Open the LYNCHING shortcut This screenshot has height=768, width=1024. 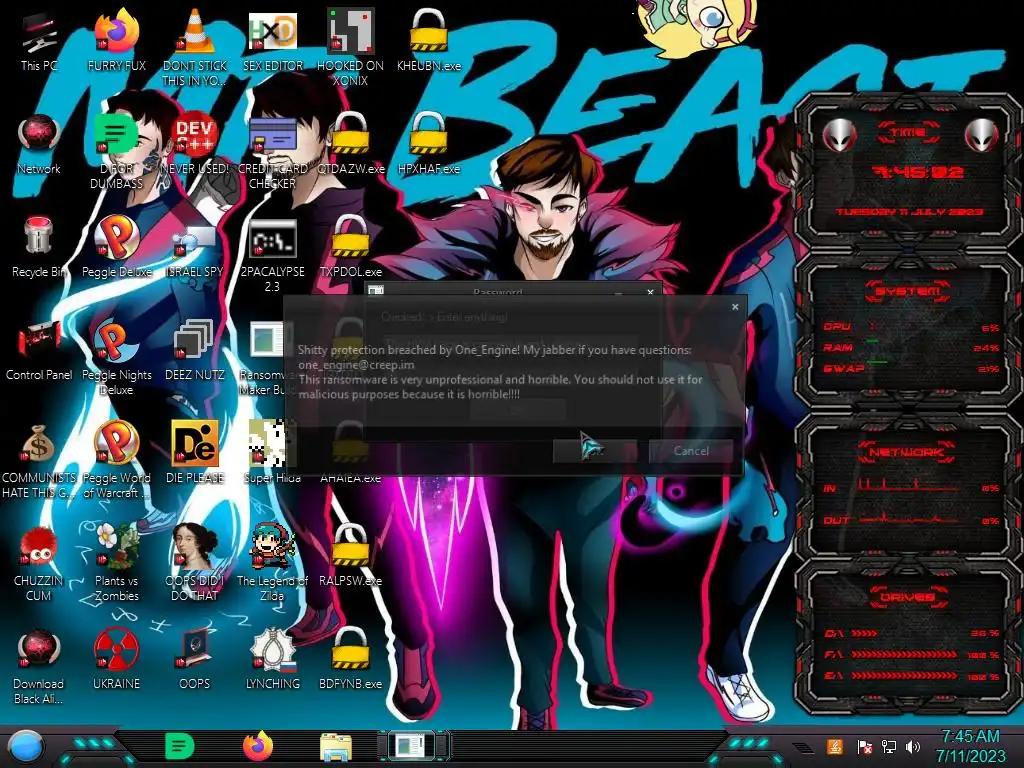point(273,660)
